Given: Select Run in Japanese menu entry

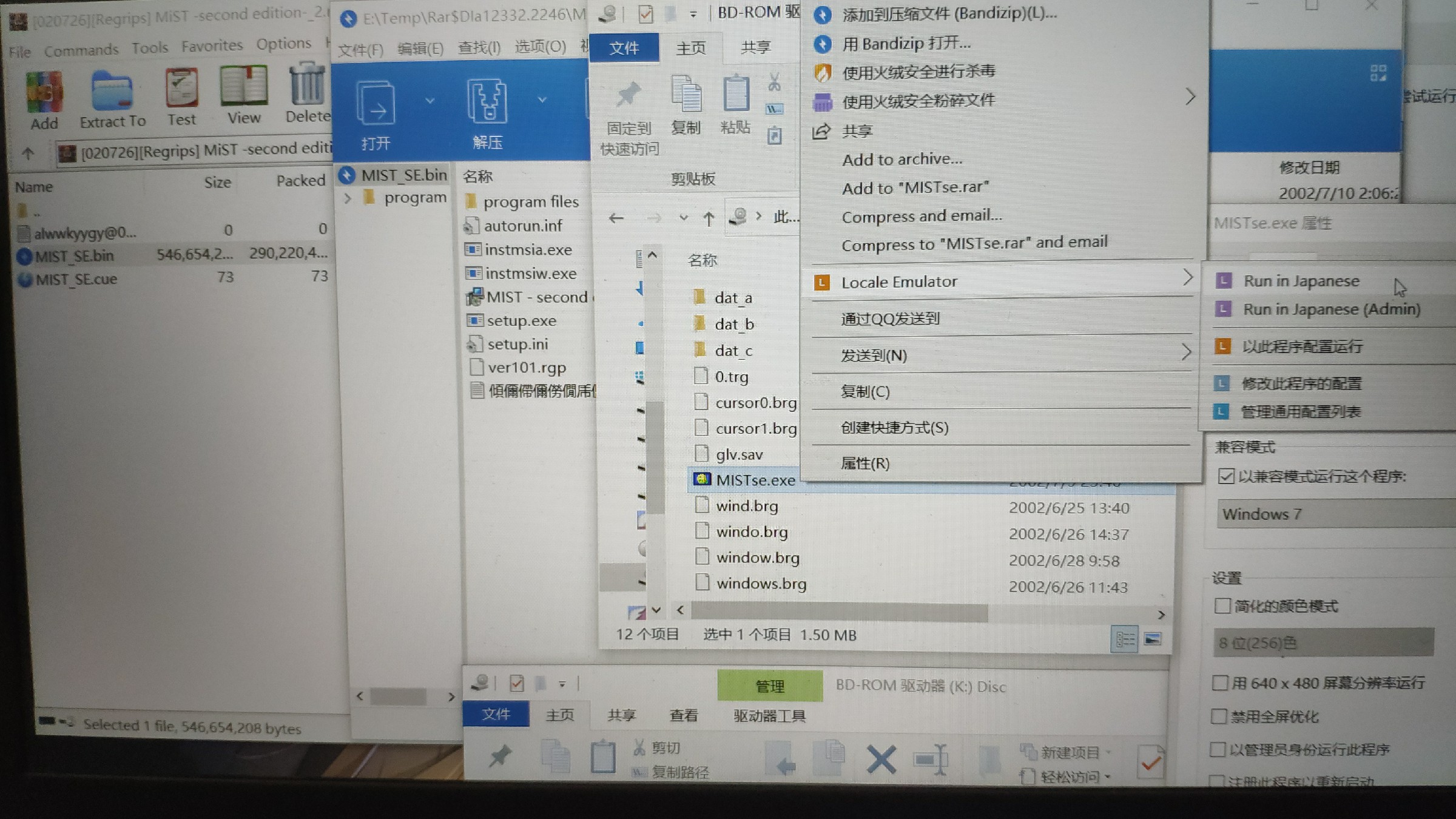Looking at the screenshot, I should pos(1301,281).
